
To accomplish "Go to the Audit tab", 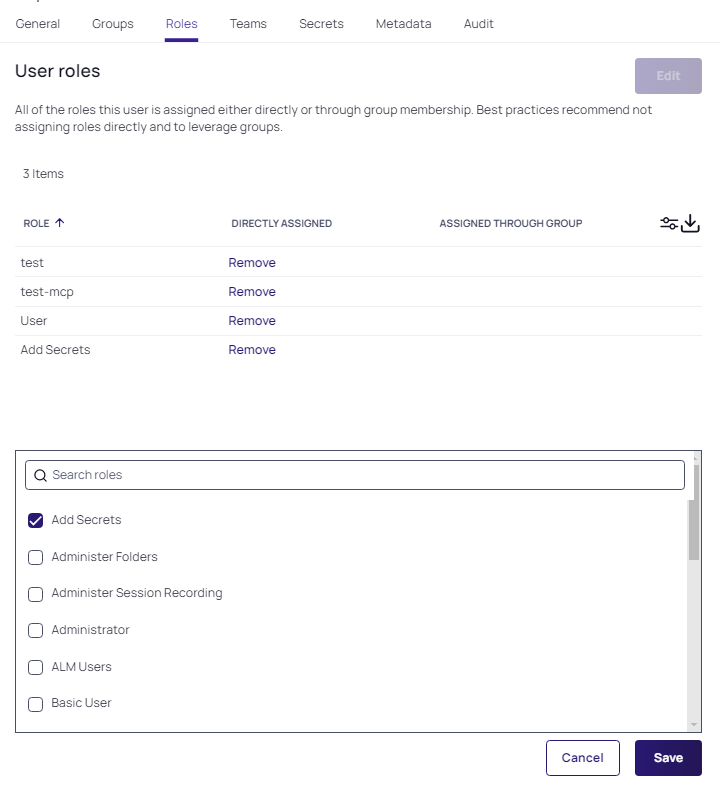I will coord(478,24).
